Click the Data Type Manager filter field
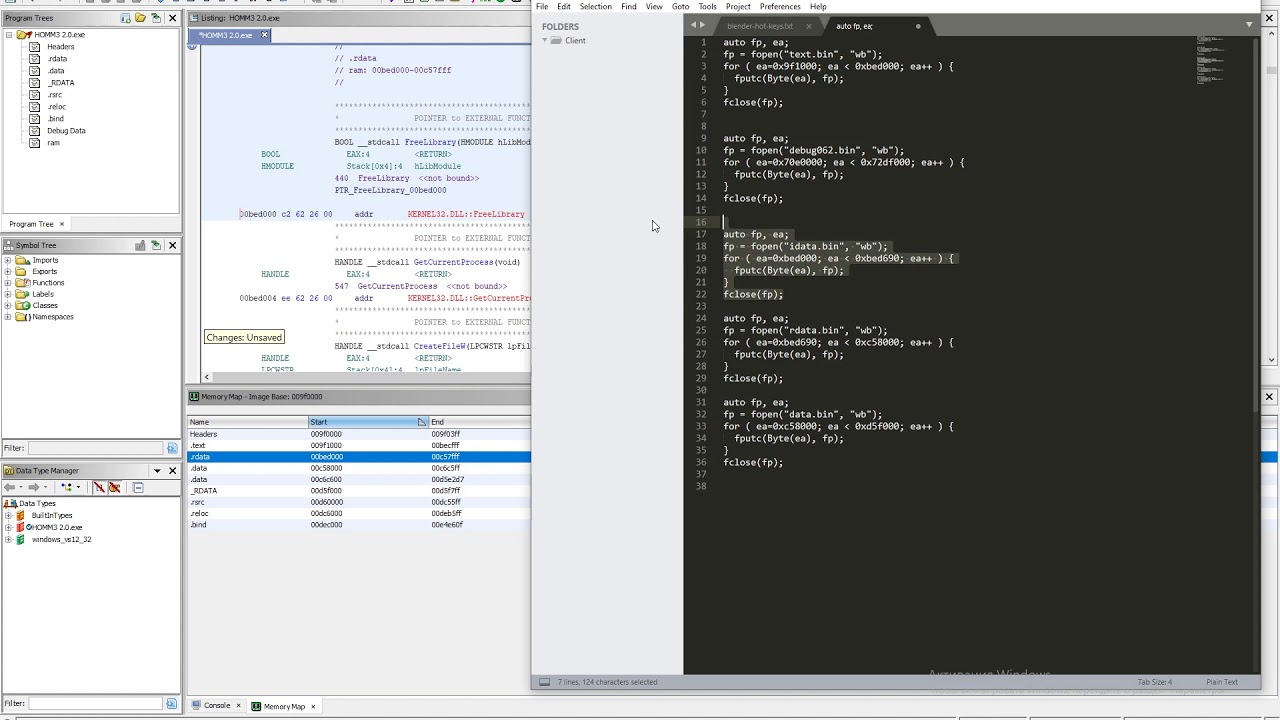The image size is (1280, 720). [x=96, y=704]
